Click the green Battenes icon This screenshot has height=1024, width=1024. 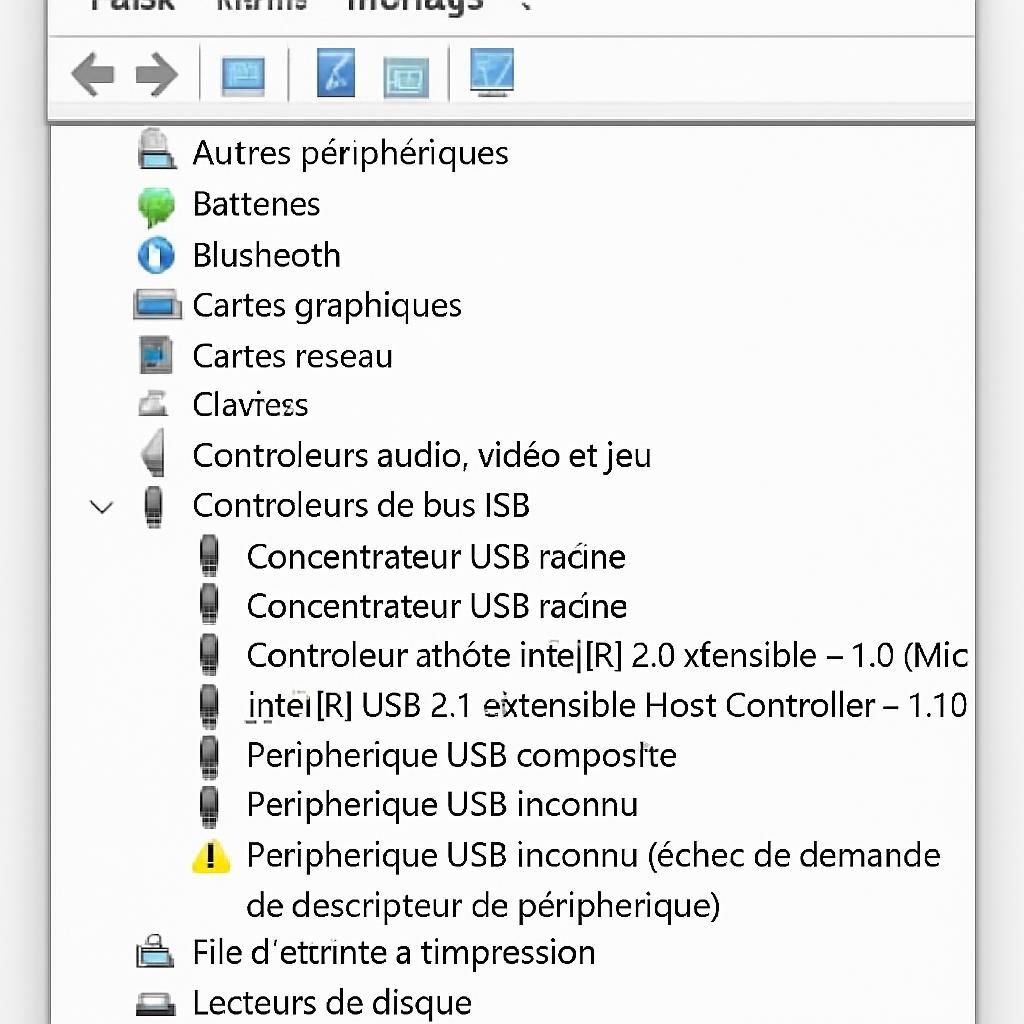click(156, 205)
